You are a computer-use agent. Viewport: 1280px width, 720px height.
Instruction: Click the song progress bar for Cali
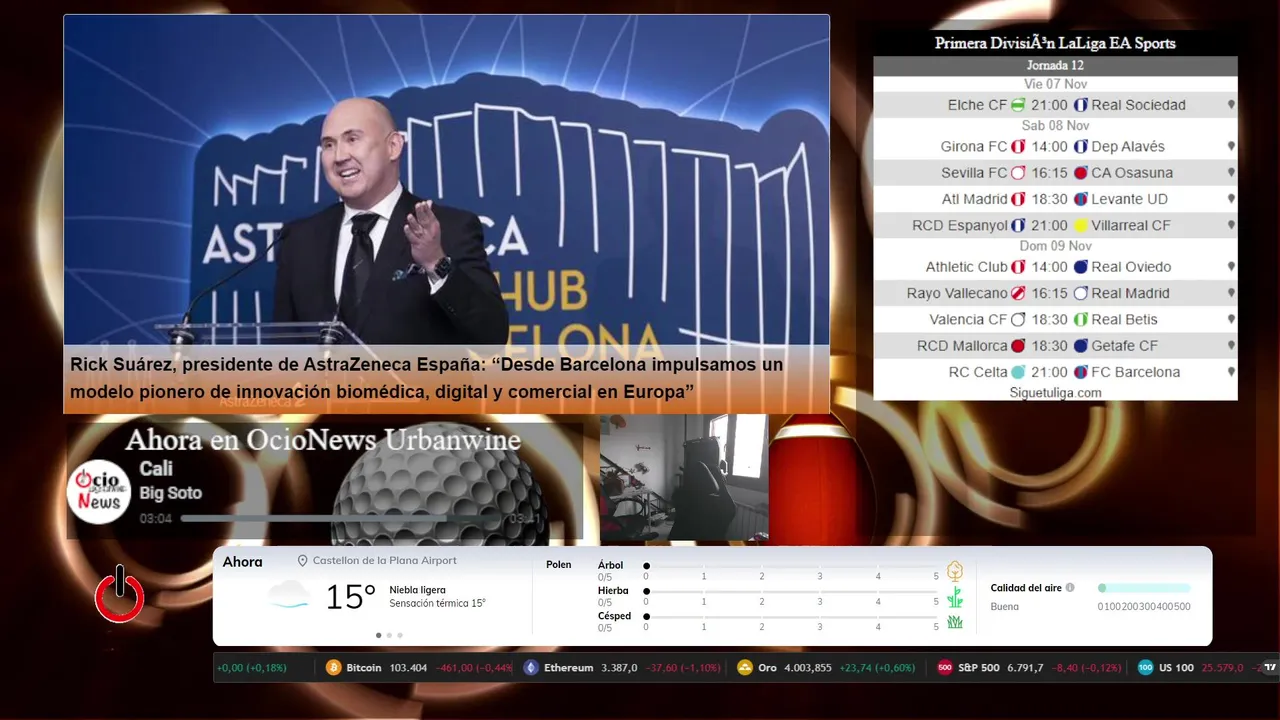pos(342,519)
